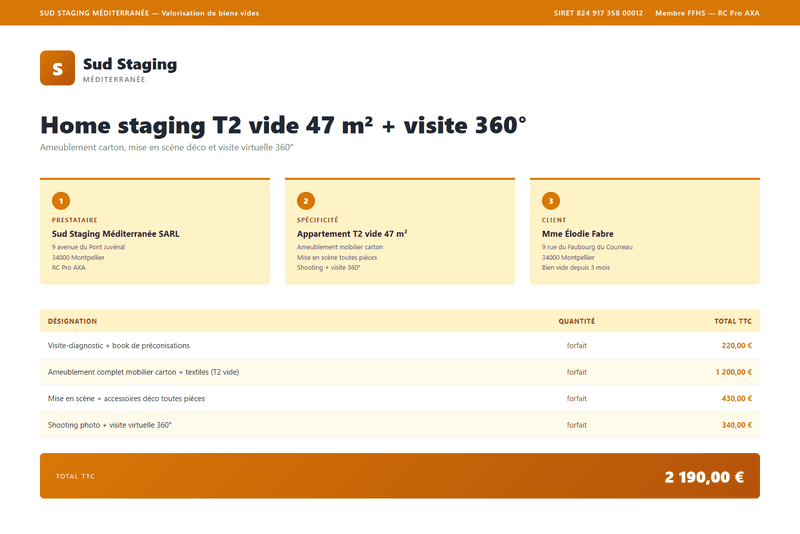Click client name Mme Élodie Fabre
Image resolution: width=800 pixels, height=534 pixels.
(x=578, y=234)
